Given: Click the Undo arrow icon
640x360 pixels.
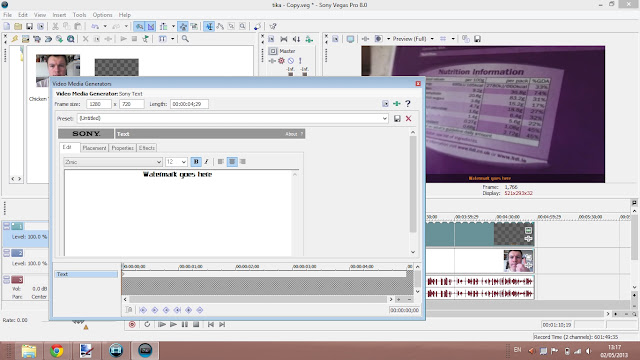Looking at the screenshot, I should (95, 27).
